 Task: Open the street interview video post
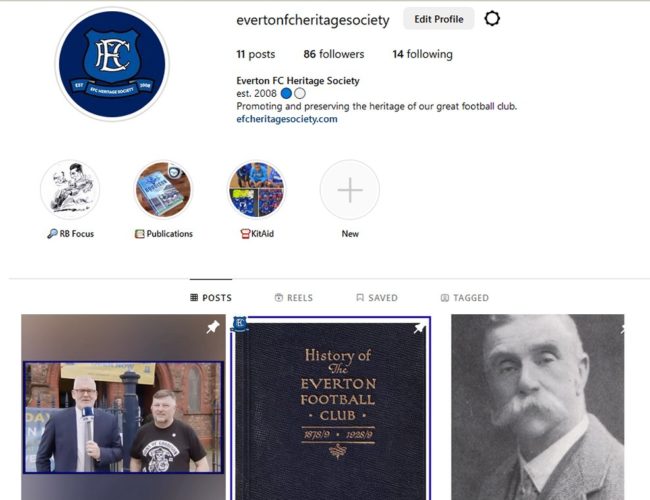point(124,407)
